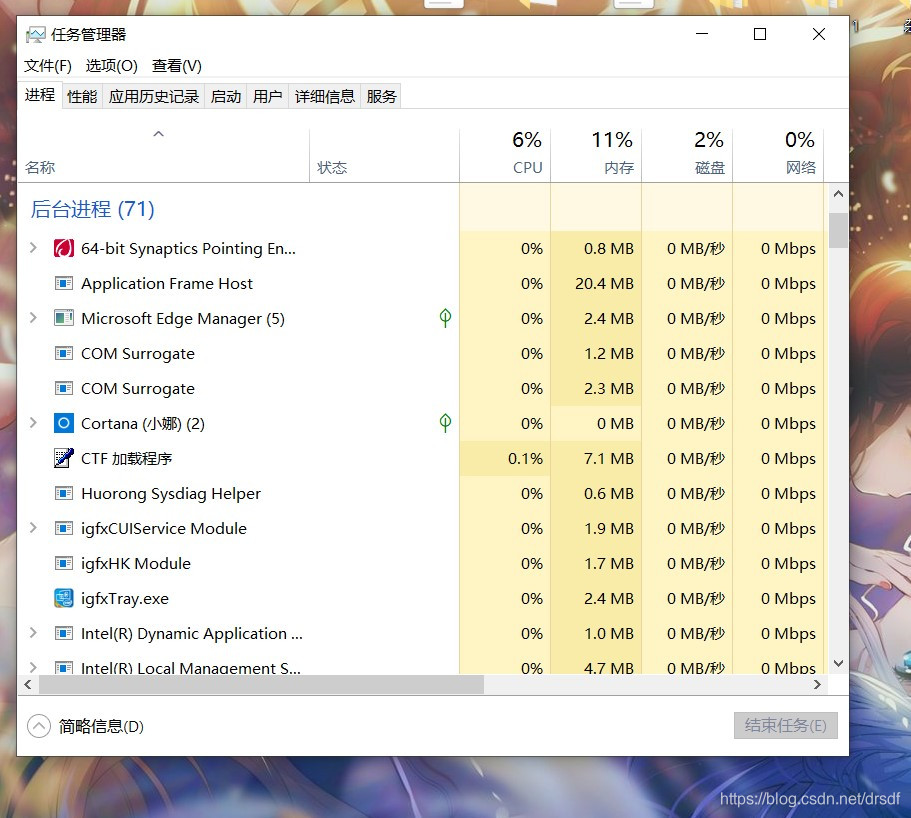
Task: Sort by the CPU column header
Action: tap(505, 155)
